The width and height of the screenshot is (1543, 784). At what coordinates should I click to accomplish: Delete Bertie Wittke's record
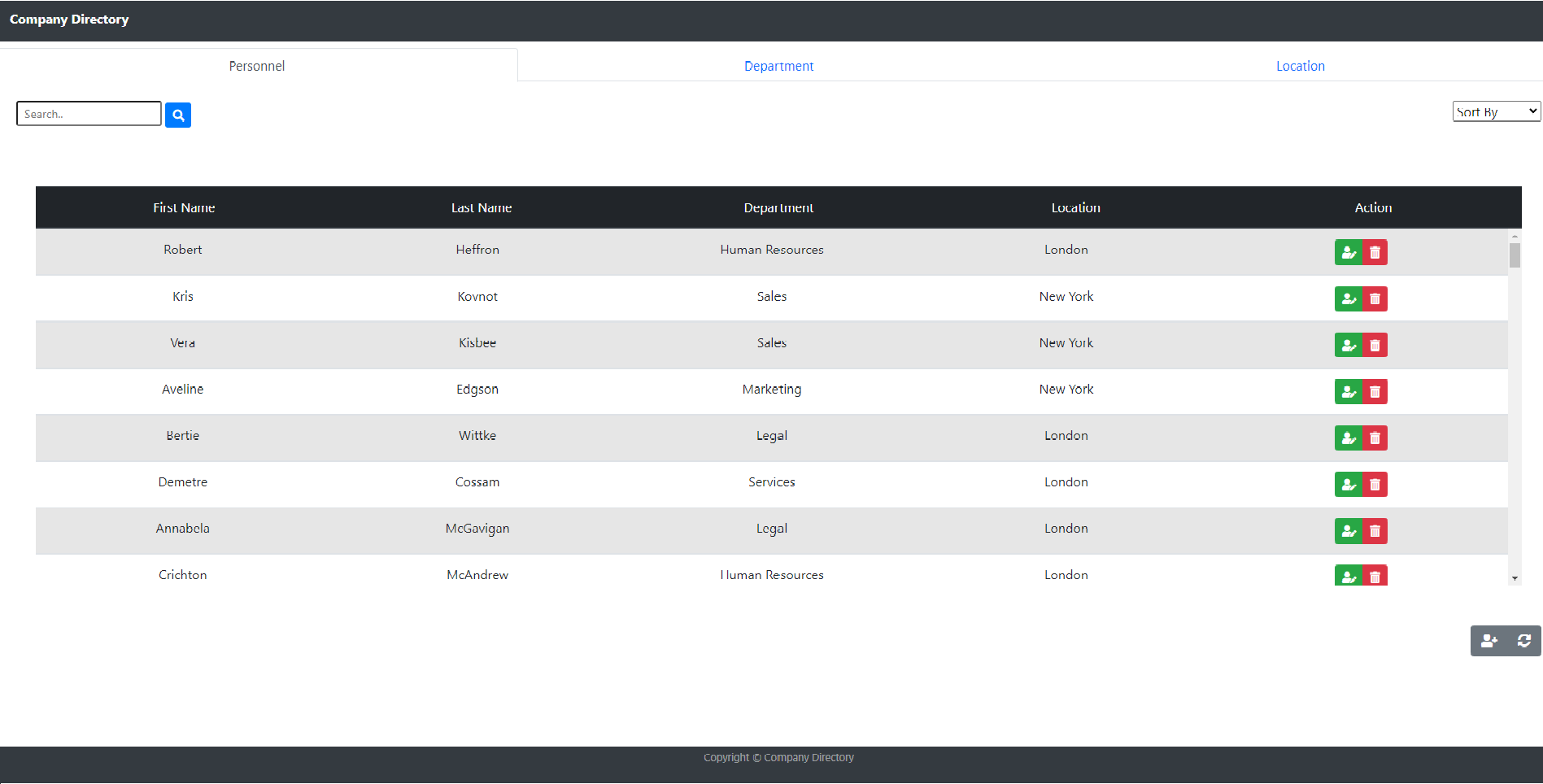point(1375,438)
